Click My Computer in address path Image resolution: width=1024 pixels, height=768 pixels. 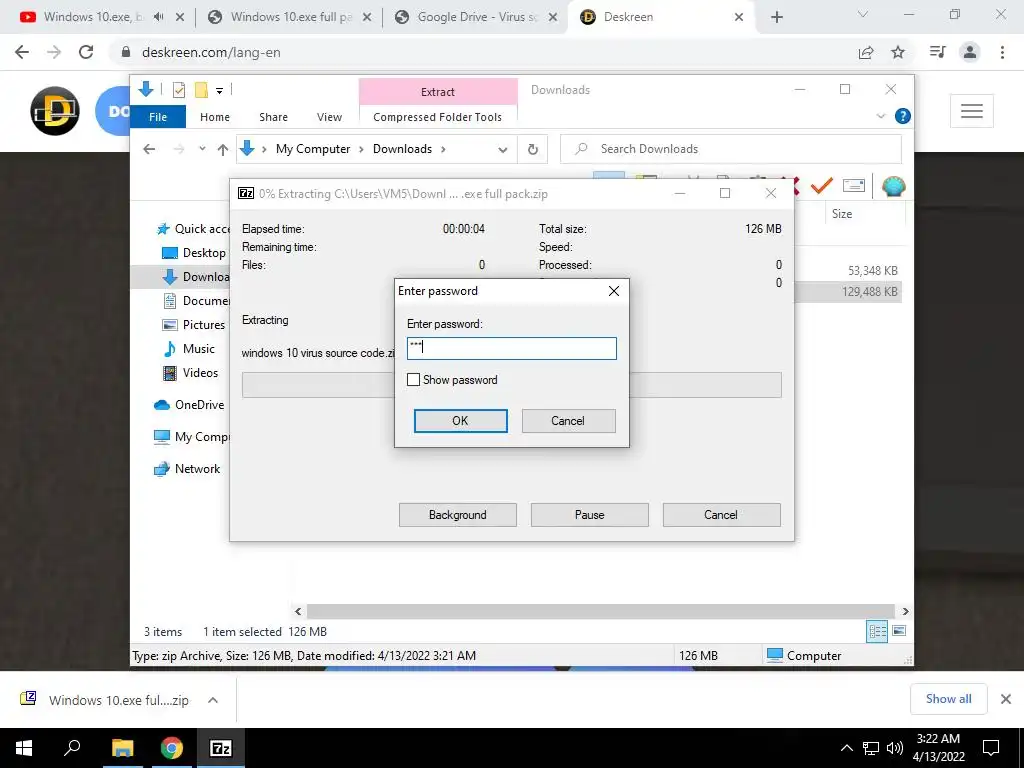point(313,149)
